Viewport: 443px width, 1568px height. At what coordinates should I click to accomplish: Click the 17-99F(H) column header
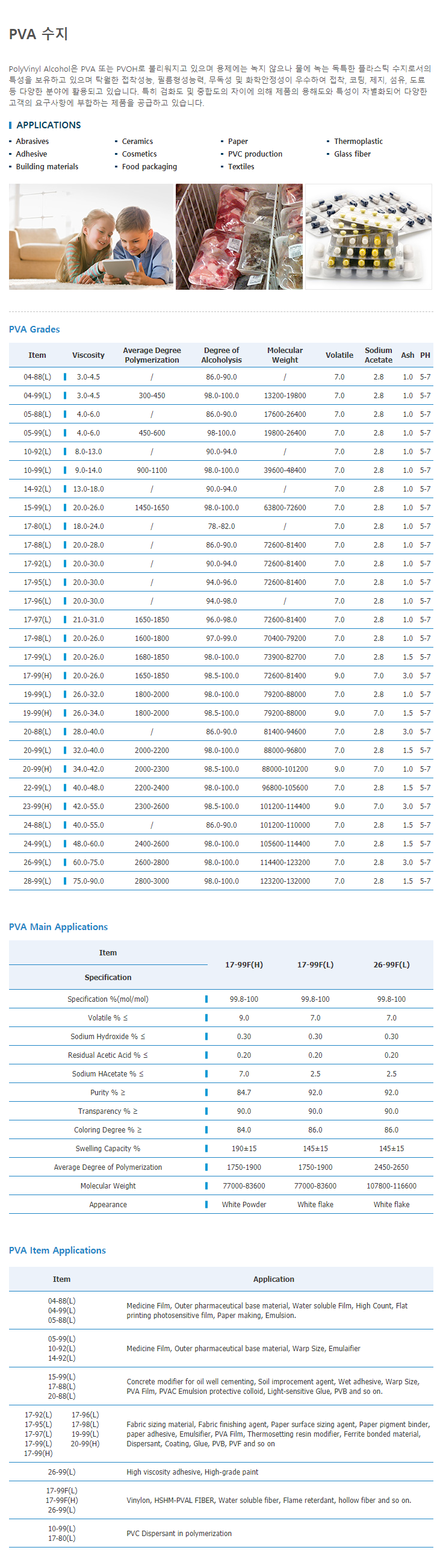[244, 965]
